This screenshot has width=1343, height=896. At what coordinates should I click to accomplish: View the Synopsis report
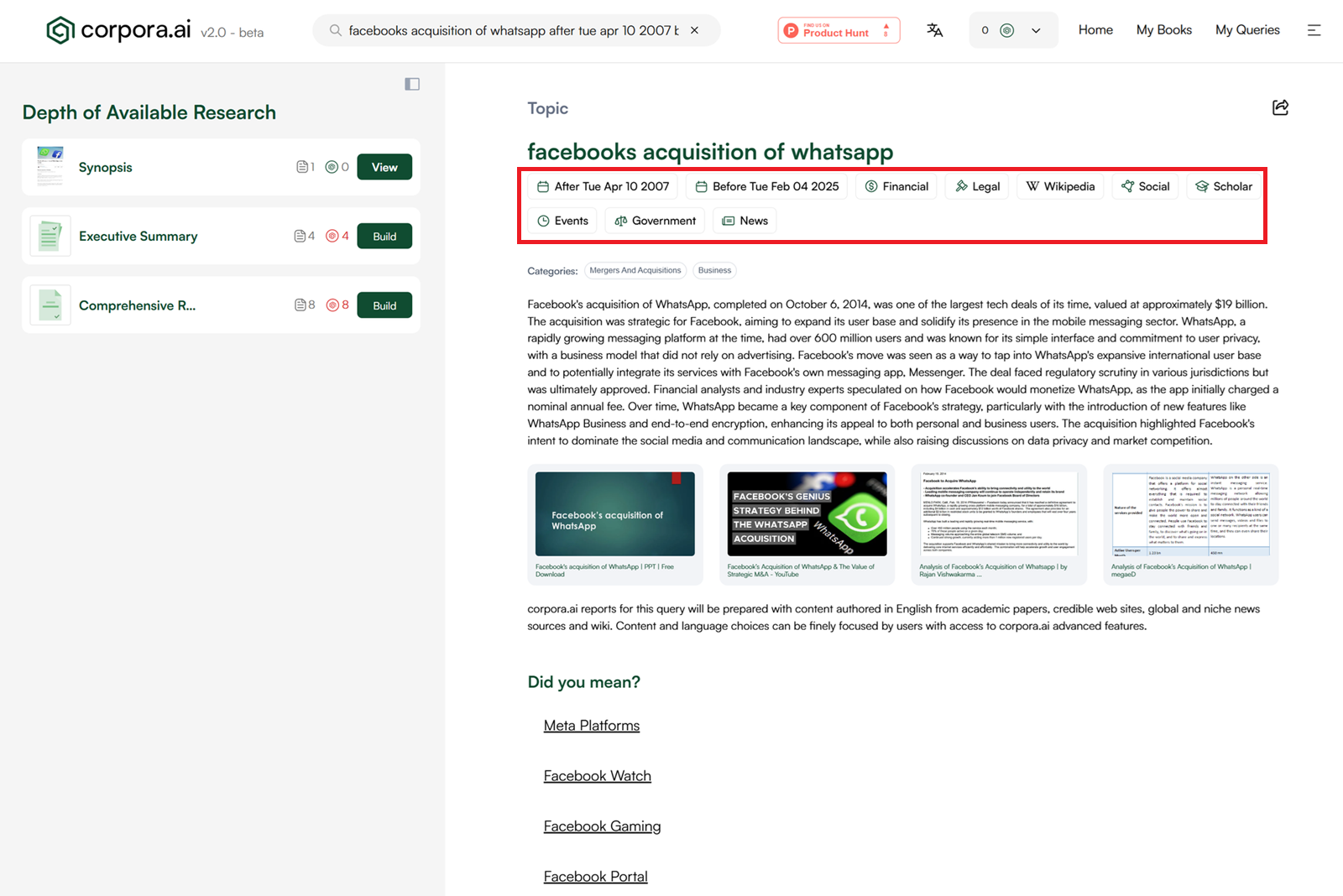pos(384,167)
